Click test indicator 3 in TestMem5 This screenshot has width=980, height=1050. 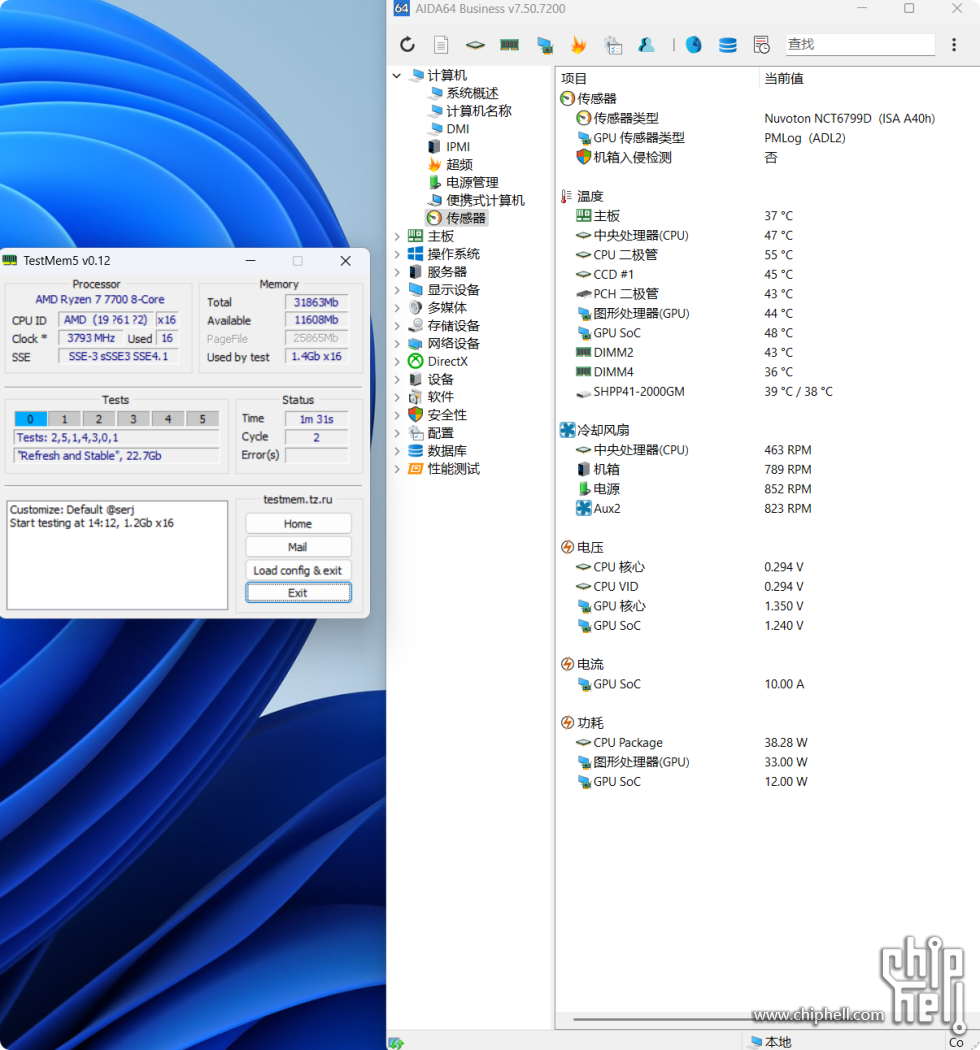pyautogui.click(x=133, y=419)
